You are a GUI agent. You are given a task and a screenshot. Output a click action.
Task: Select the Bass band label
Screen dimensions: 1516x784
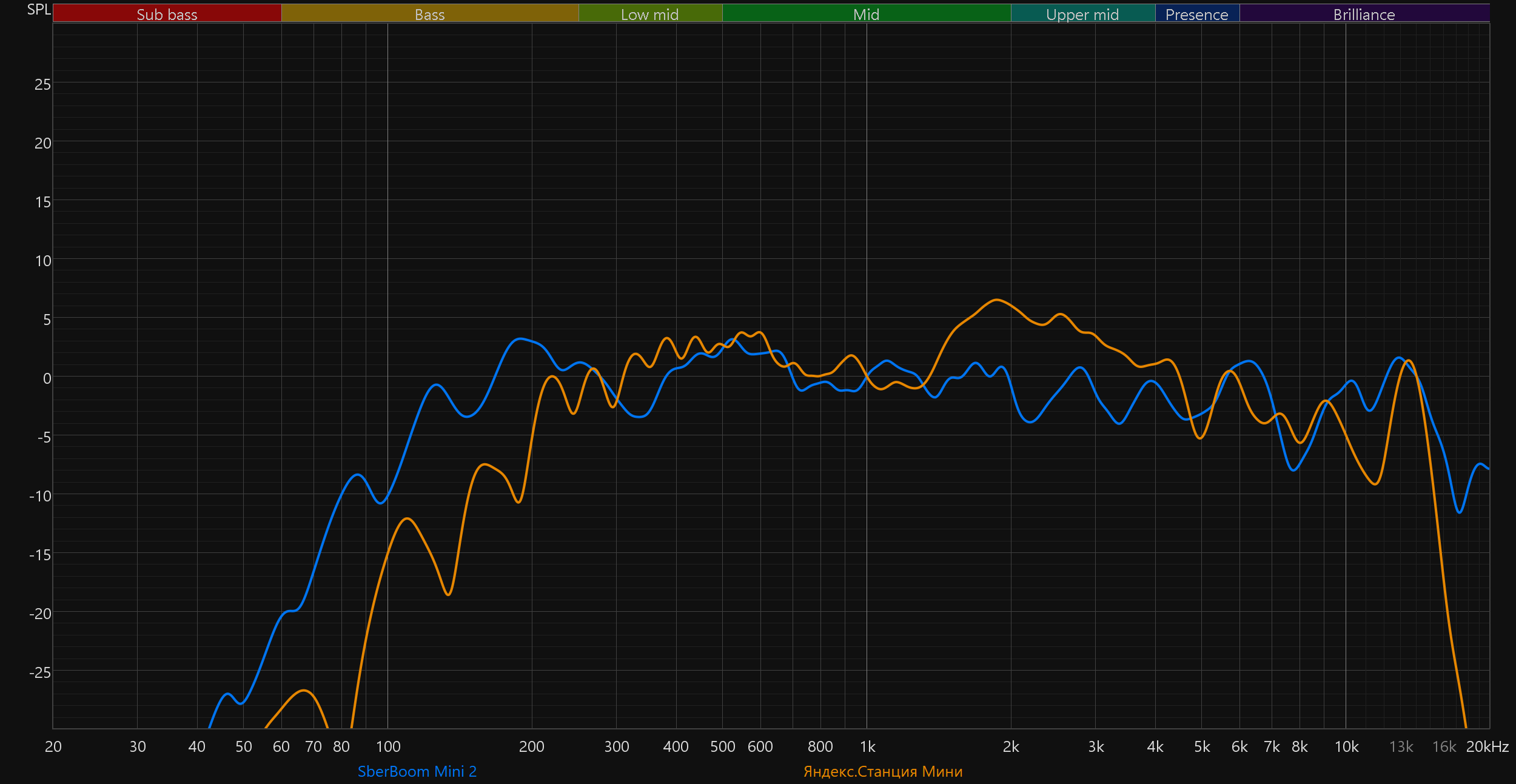coord(429,14)
